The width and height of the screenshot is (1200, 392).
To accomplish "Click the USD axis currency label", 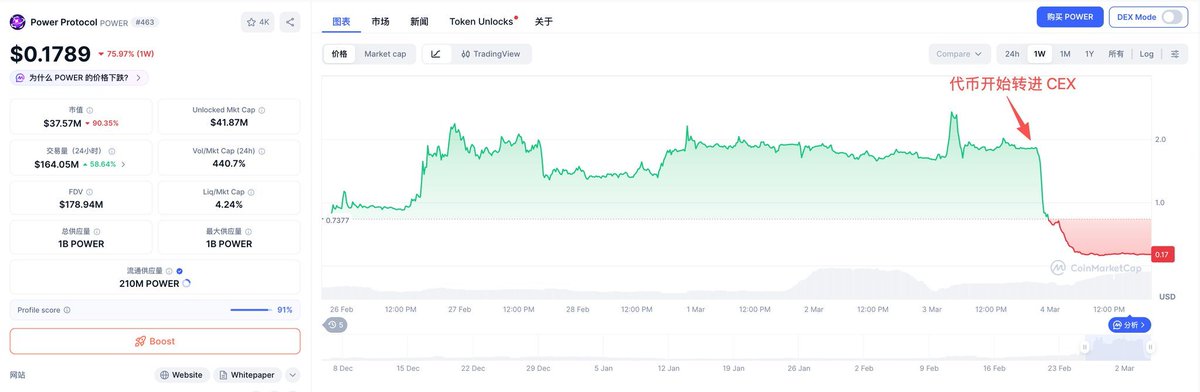I will coord(1167,296).
